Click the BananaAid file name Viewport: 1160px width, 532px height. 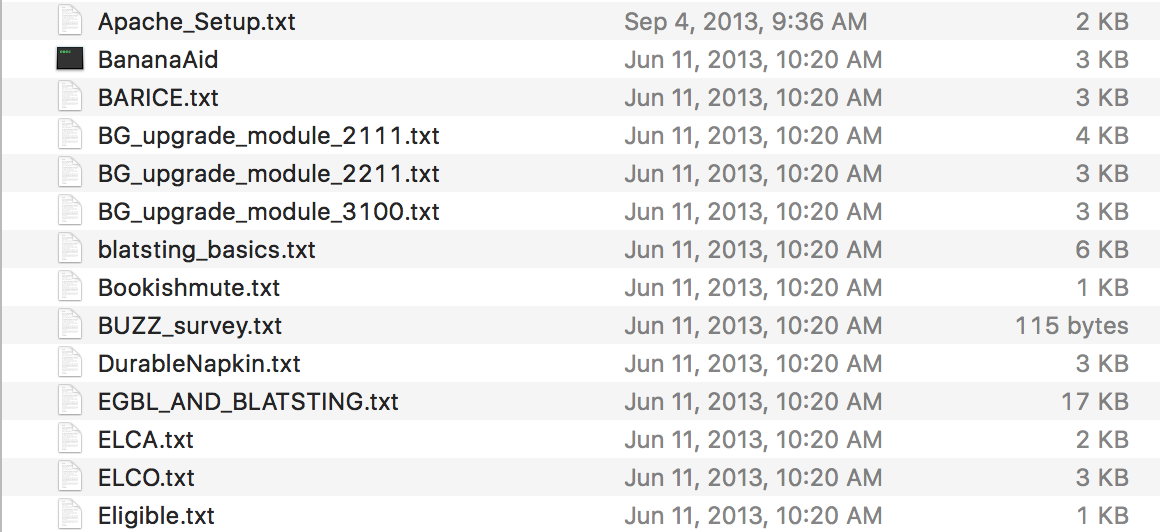coord(158,60)
